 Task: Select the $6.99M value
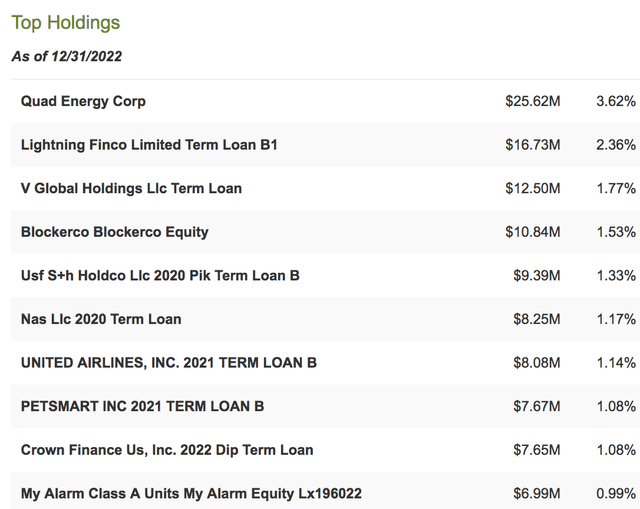coord(537,494)
